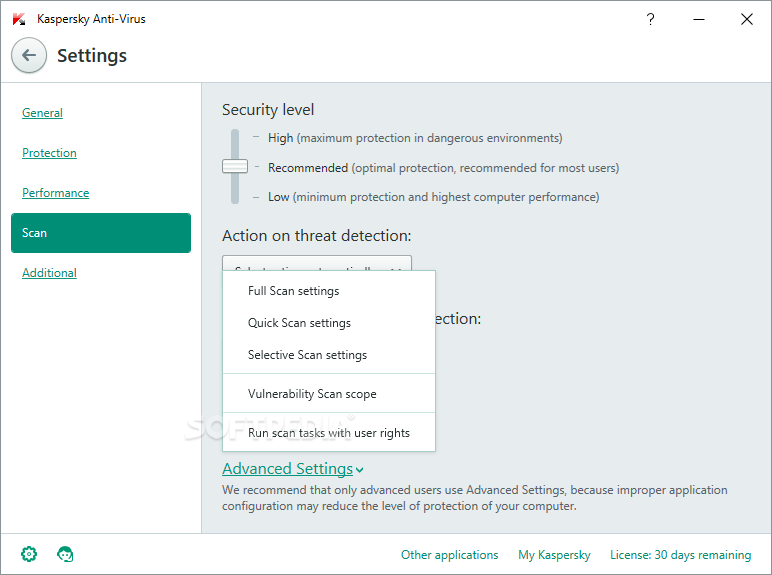This screenshot has width=772, height=575.
Task: Open the action on threat detection dropdown
Action: tap(317, 263)
